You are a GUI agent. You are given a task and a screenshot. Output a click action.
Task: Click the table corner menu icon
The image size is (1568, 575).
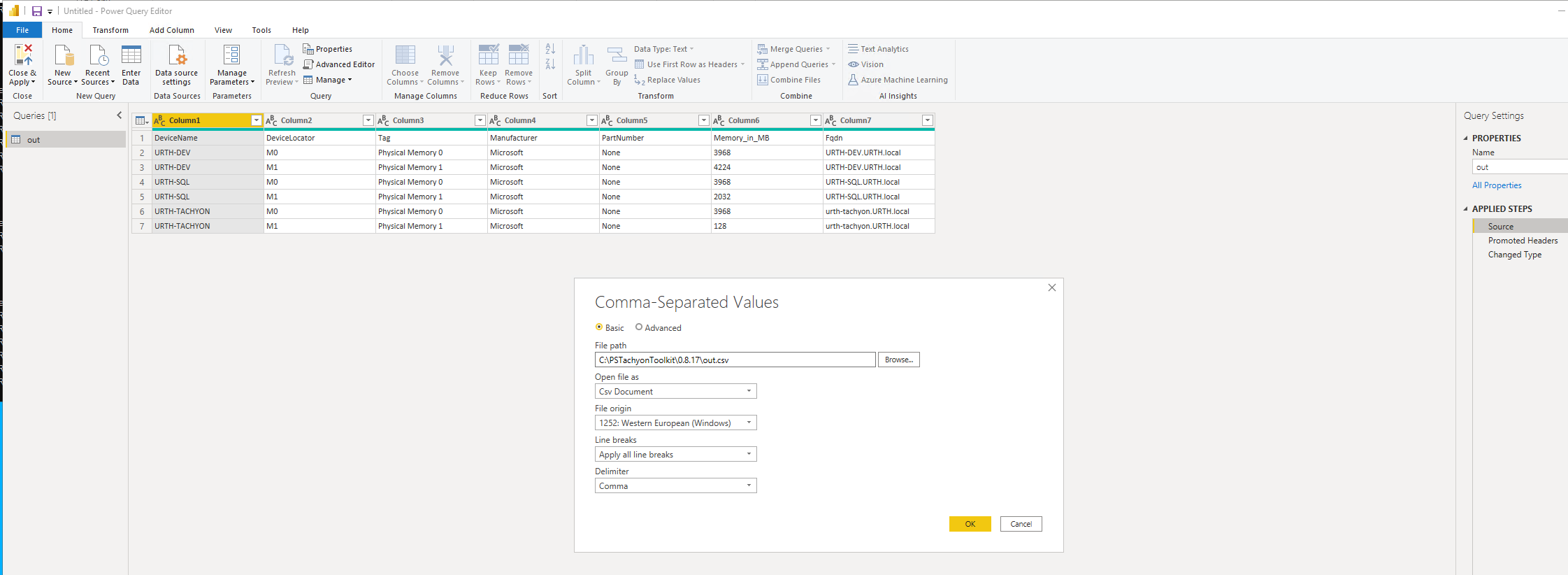tap(141, 120)
